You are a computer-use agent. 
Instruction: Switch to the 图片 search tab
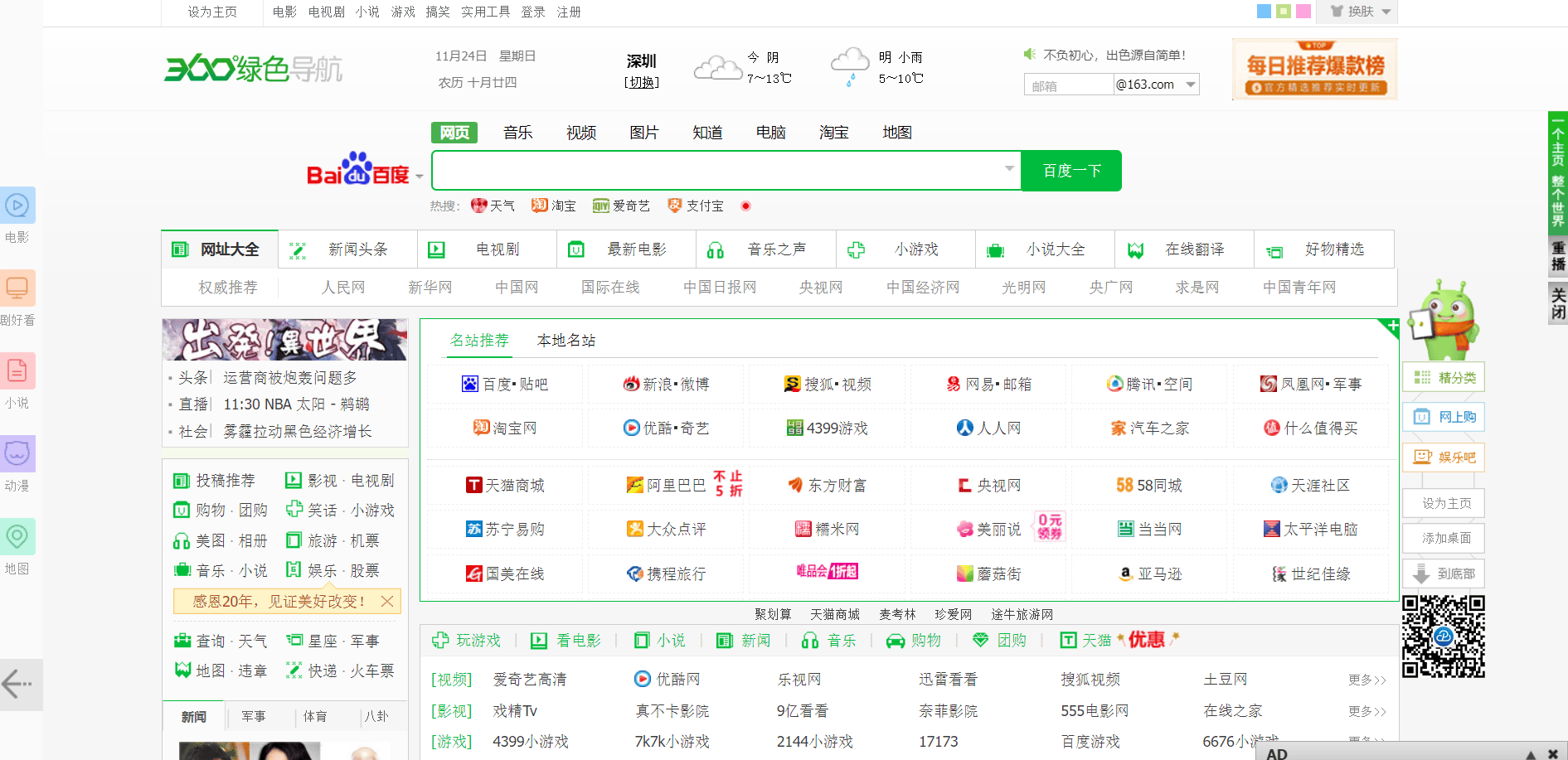pos(644,133)
